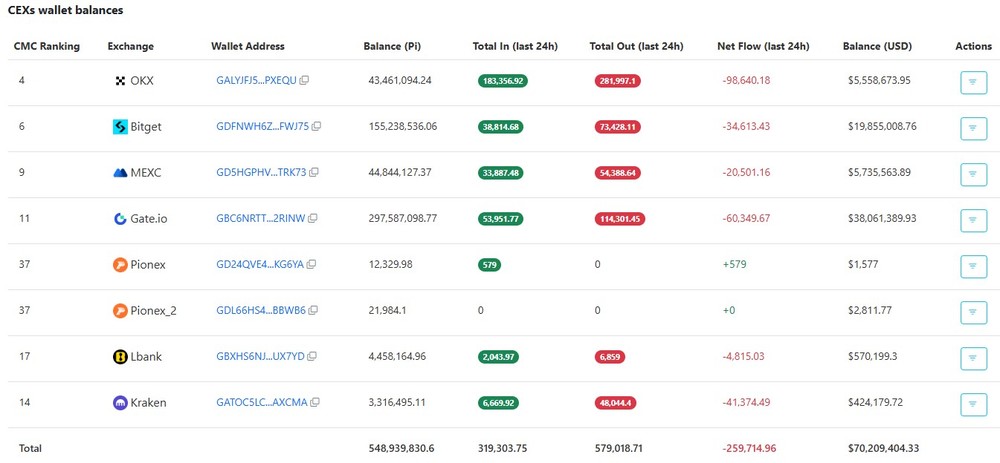Screen dimensions: 1000x463
Task: Copy the Gate.io wallet address
Action: click(312, 218)
